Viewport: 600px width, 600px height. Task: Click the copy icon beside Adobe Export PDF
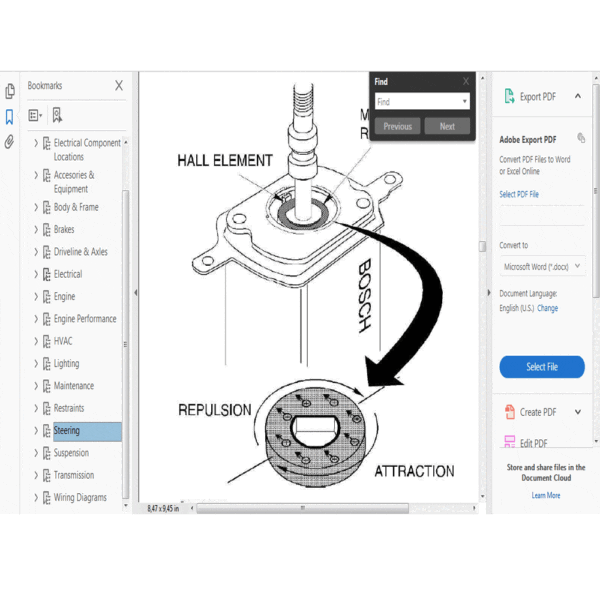click(581, 138)
